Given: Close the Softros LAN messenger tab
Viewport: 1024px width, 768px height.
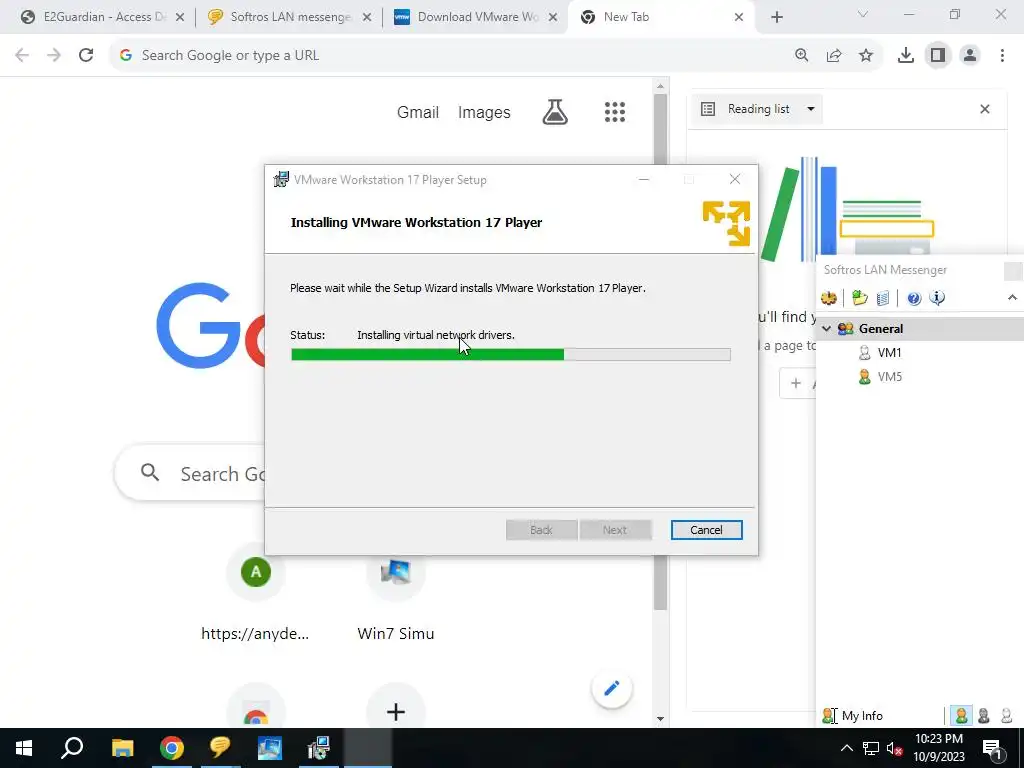Looking at the screenshot, I should 367,18.
